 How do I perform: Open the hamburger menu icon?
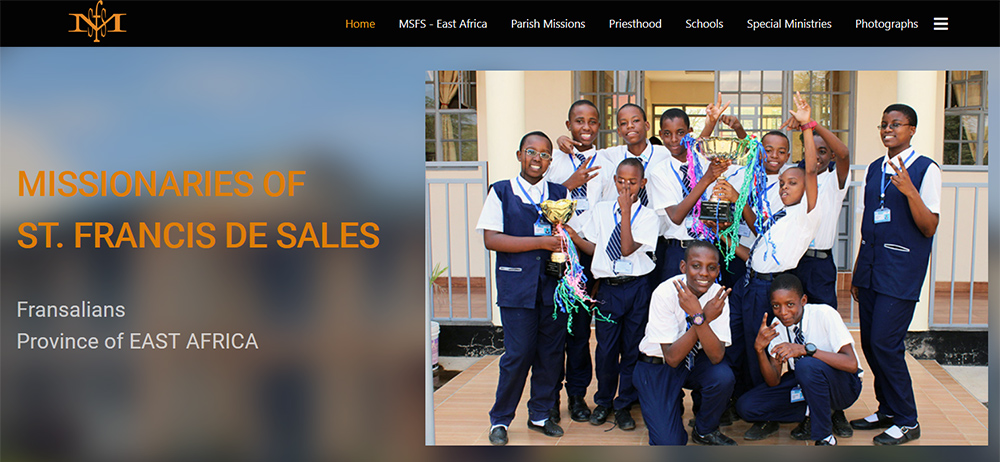point(941,24)
